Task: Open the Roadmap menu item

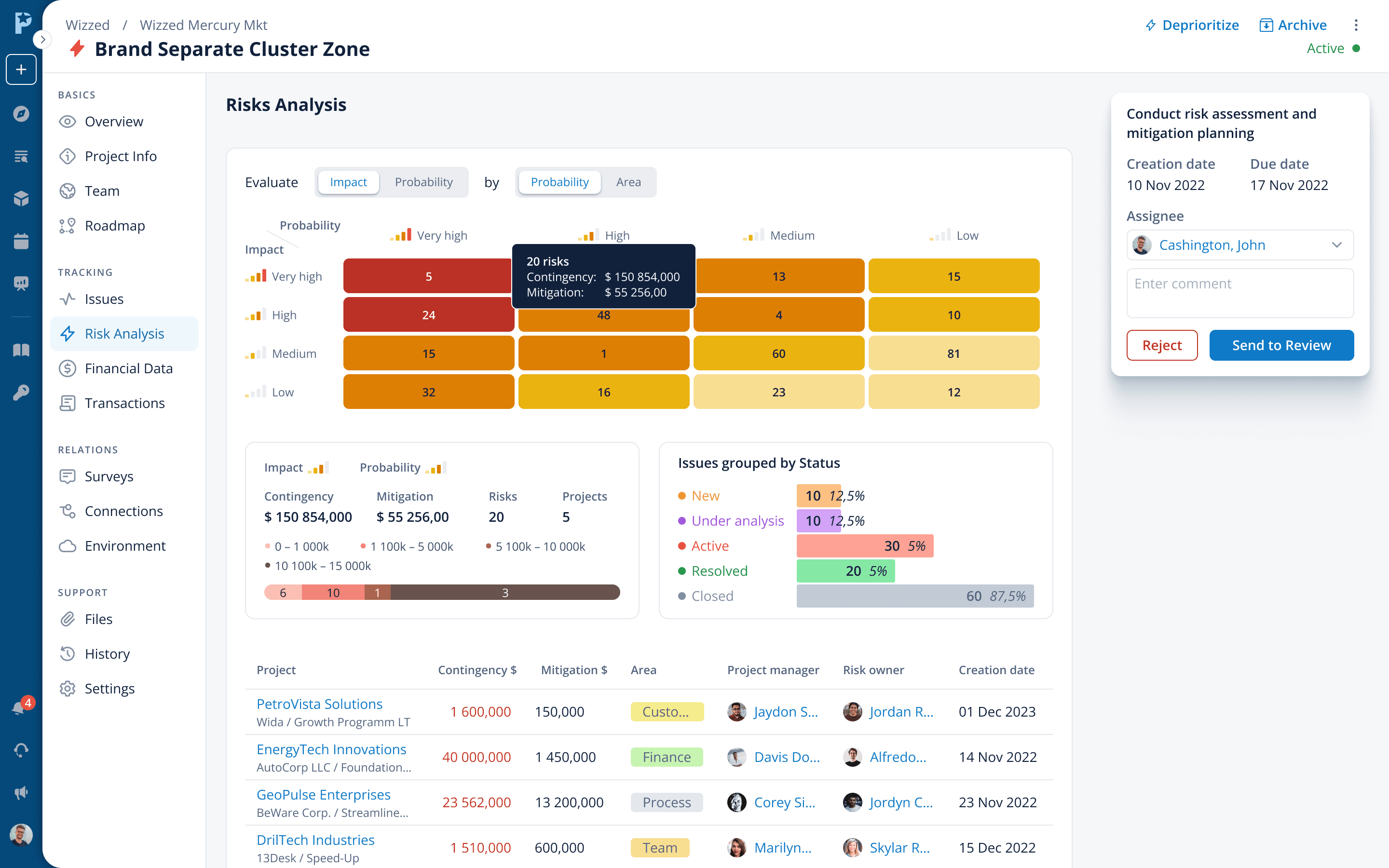Action: [x=115, y=226]
